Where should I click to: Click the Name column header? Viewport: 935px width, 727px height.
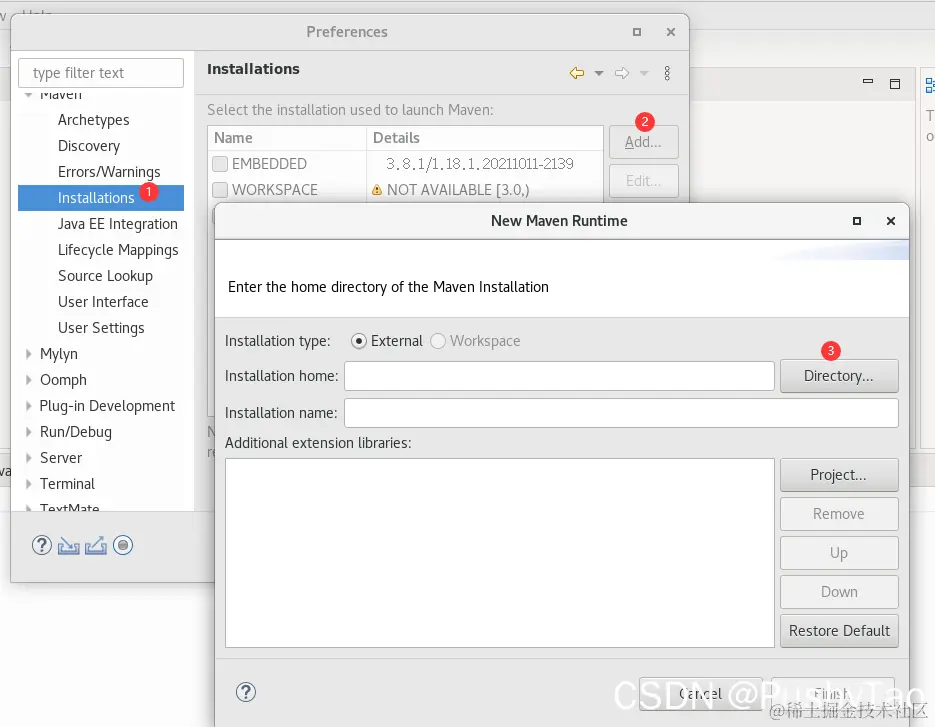(x=287, y=138)
